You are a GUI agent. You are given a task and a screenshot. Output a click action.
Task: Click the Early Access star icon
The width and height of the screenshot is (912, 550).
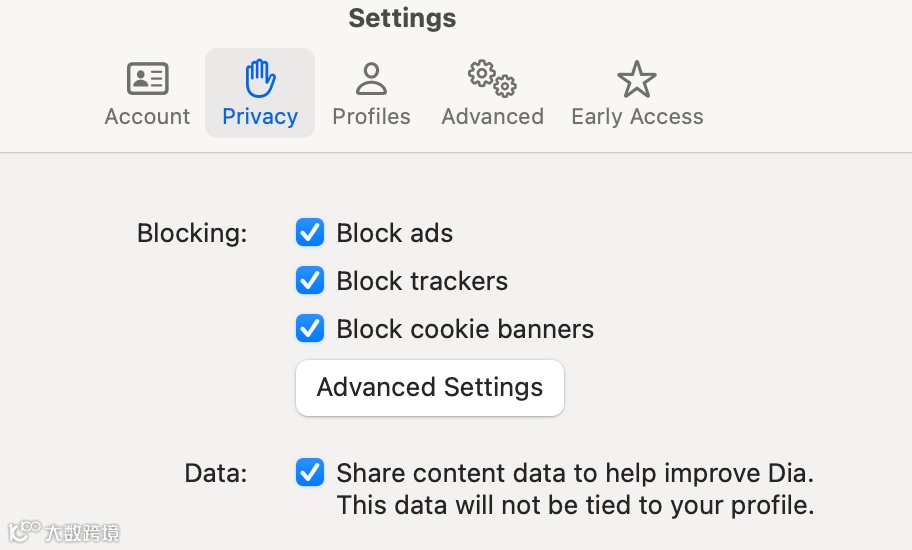[637, 78]
